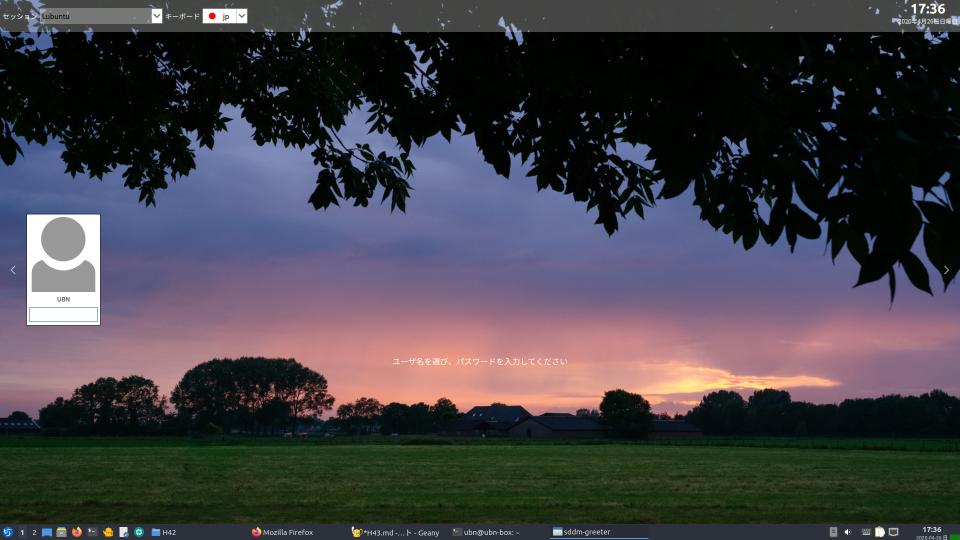
Task: Open the taskbar clock showing 17:36
Action: 932,533
